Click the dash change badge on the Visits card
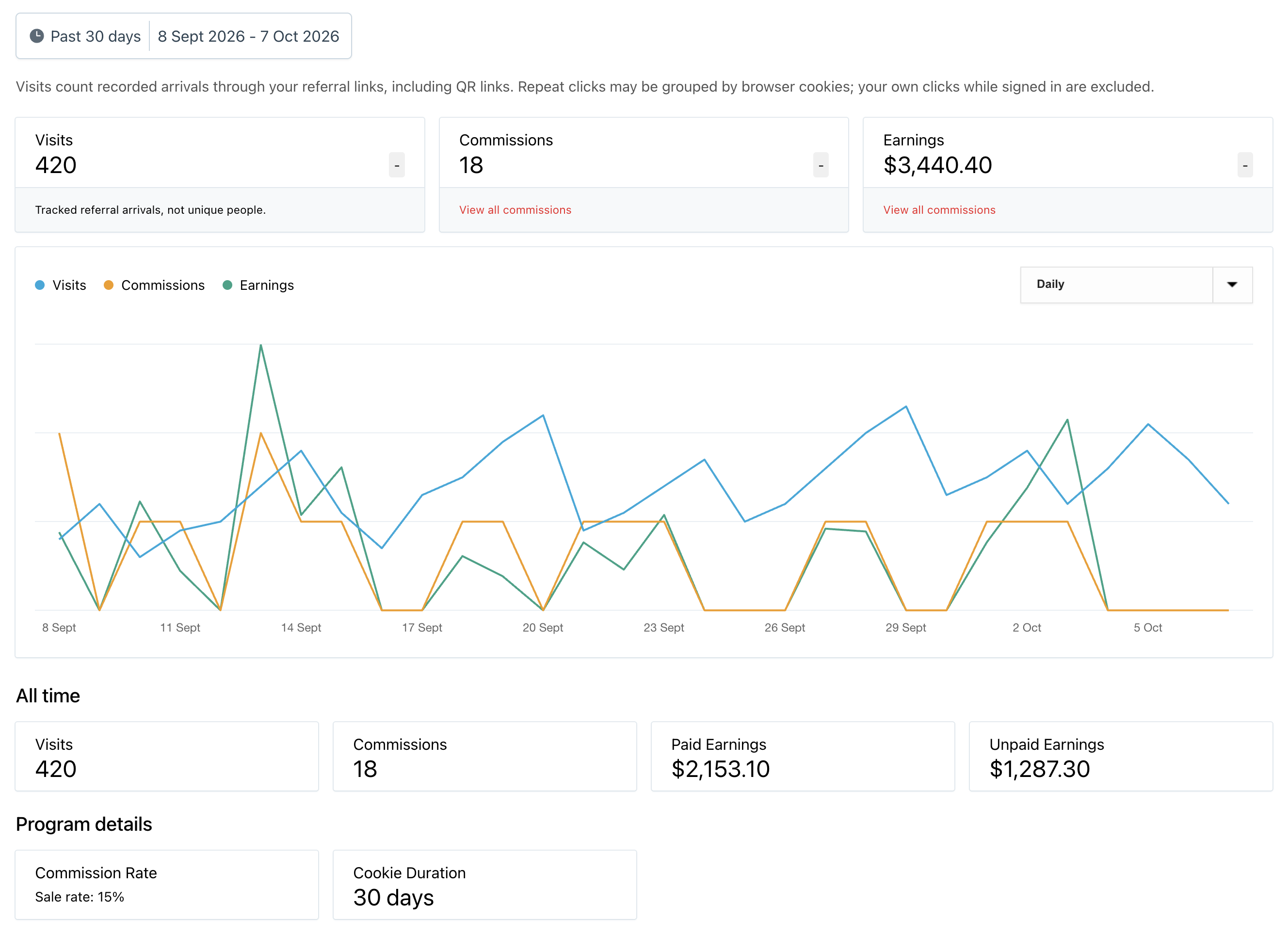The width and height of the screenshot is (1288, 950). pos(397,165)
